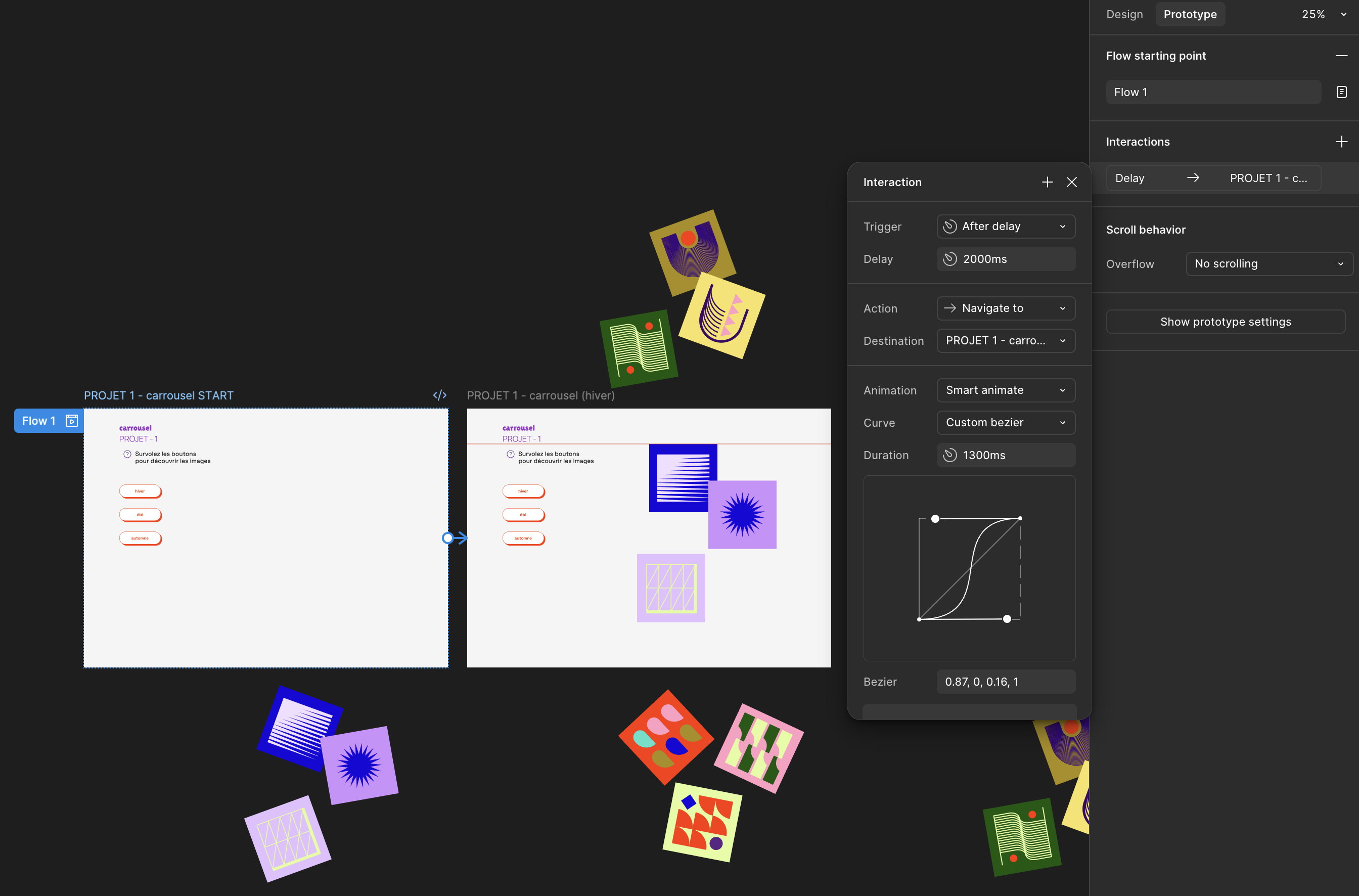Viewport: 1359px width, 896px height.
Task: Click the prototype connection node arrow
Action: [448, 537]
